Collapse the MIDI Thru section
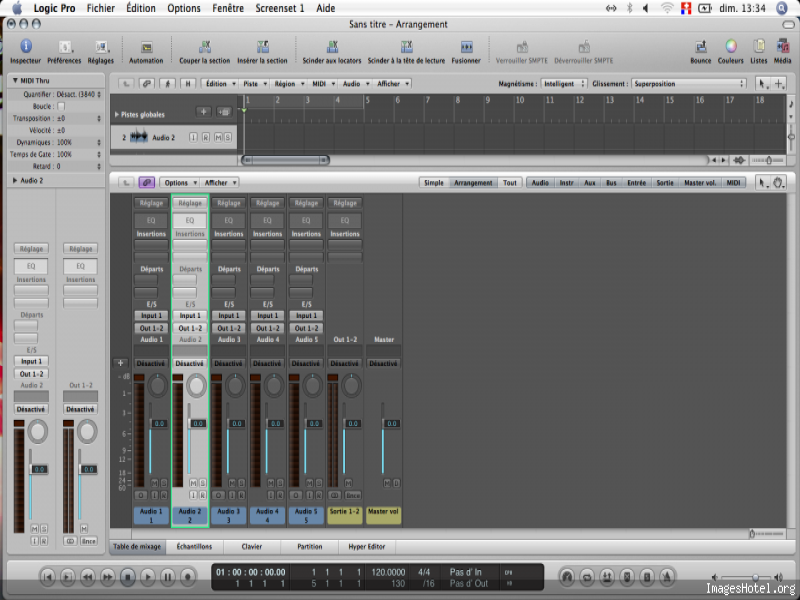The image size is (800, 600). 15,81
